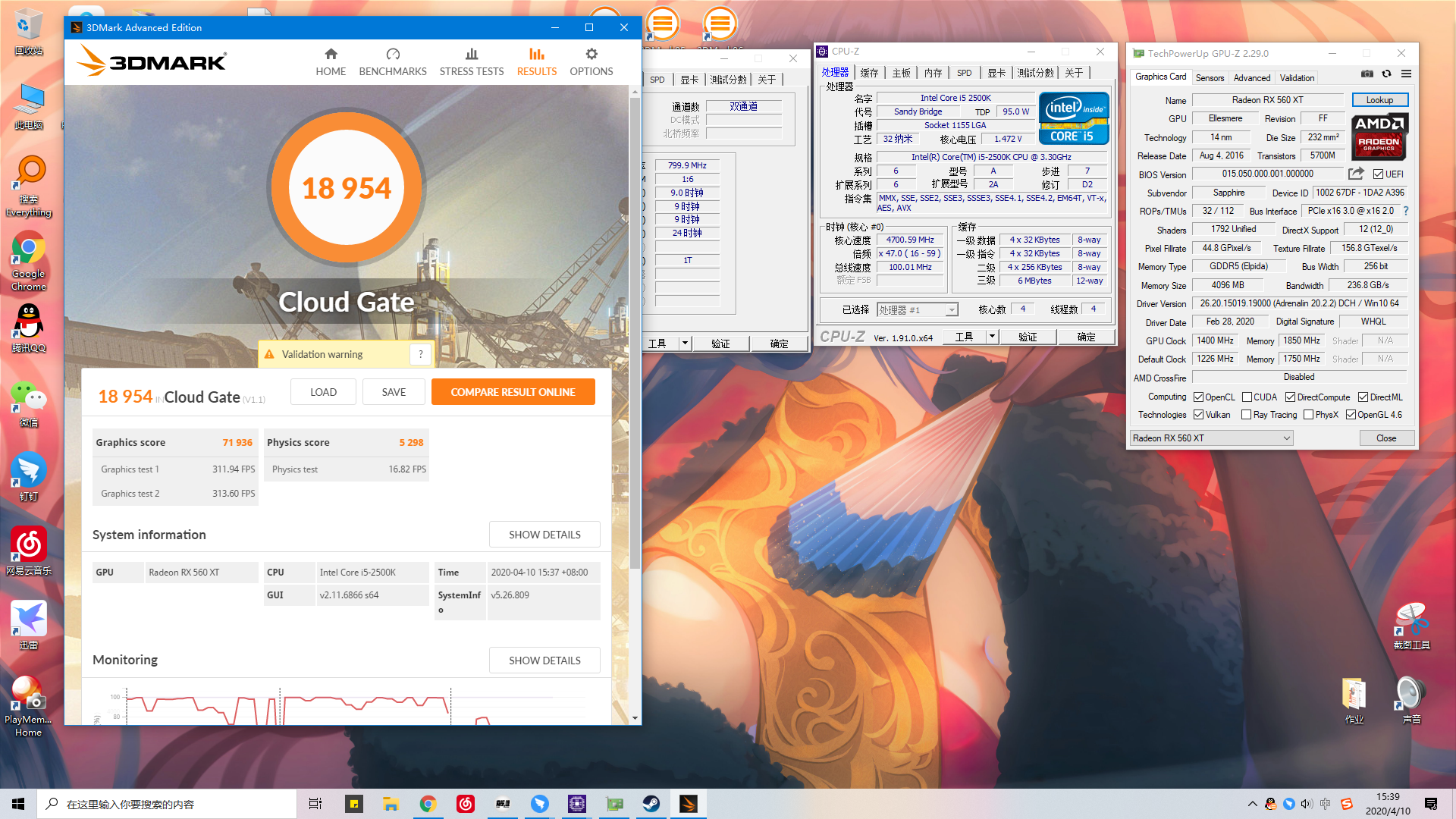Viewport: 1456px width, 819px height.
Task: Open WeChat desktop icon
Action: [28, 403]
